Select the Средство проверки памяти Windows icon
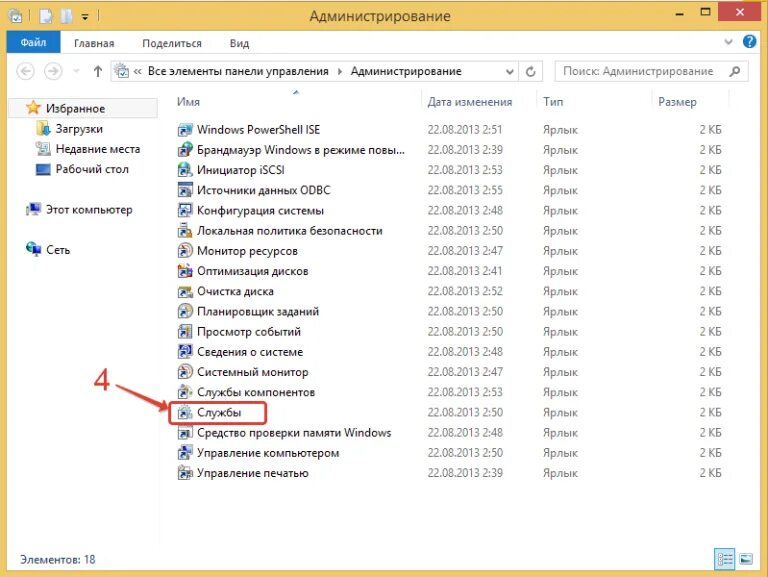Image resolution: width=768 pixels, height=577 pixels. click(185, 433)
